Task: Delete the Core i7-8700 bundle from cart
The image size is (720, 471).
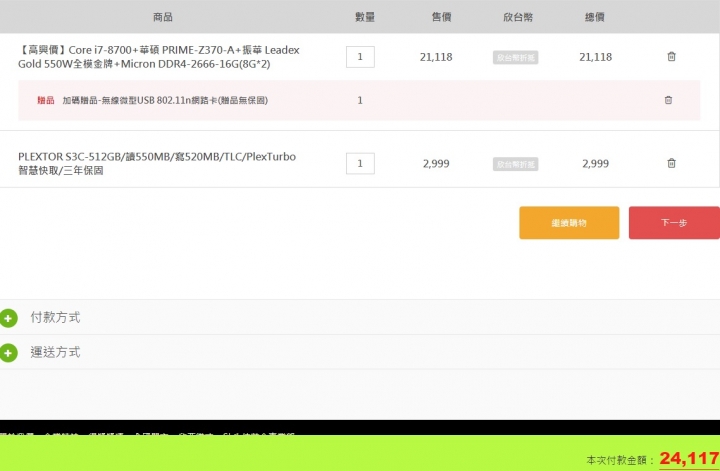Action: click(671, 56)
